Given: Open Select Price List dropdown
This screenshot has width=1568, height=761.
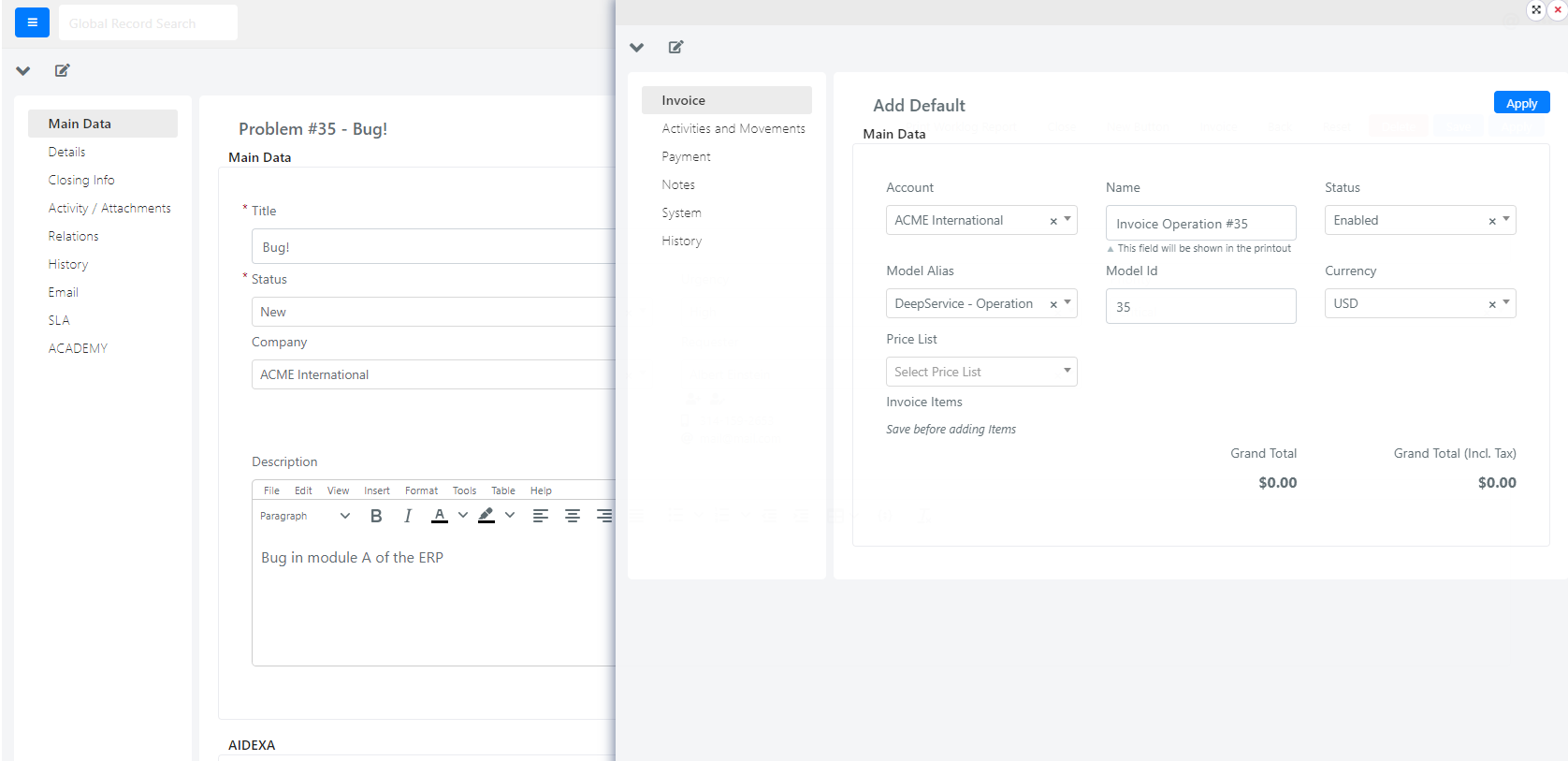Looking at the screenshot, I should (981, 372).
